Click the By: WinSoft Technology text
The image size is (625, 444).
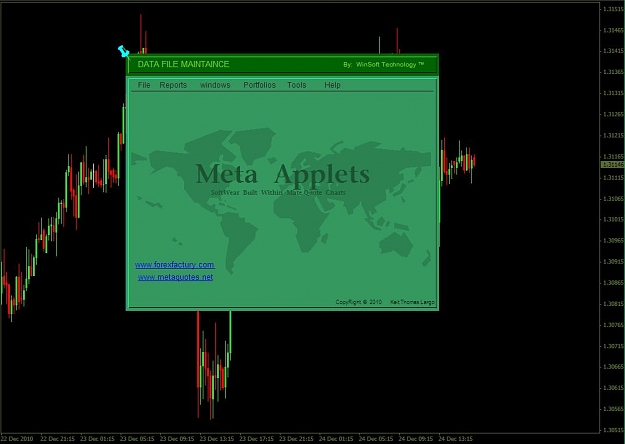tap(383, 65)
